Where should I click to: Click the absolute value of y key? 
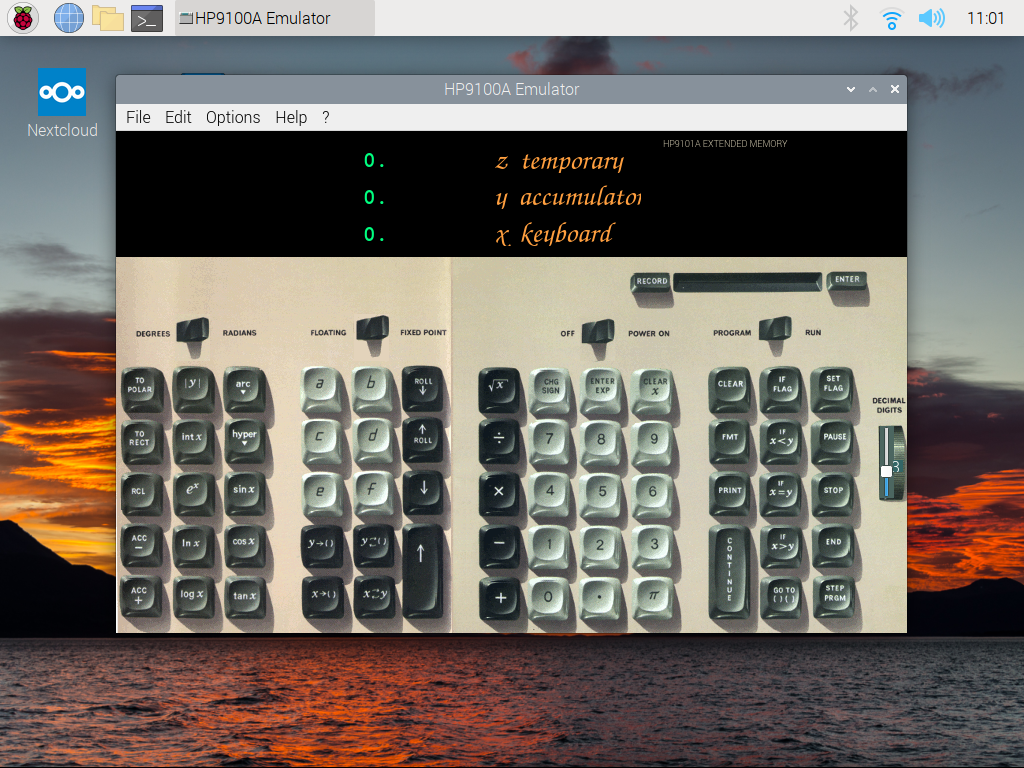click(x=193, y=387)
